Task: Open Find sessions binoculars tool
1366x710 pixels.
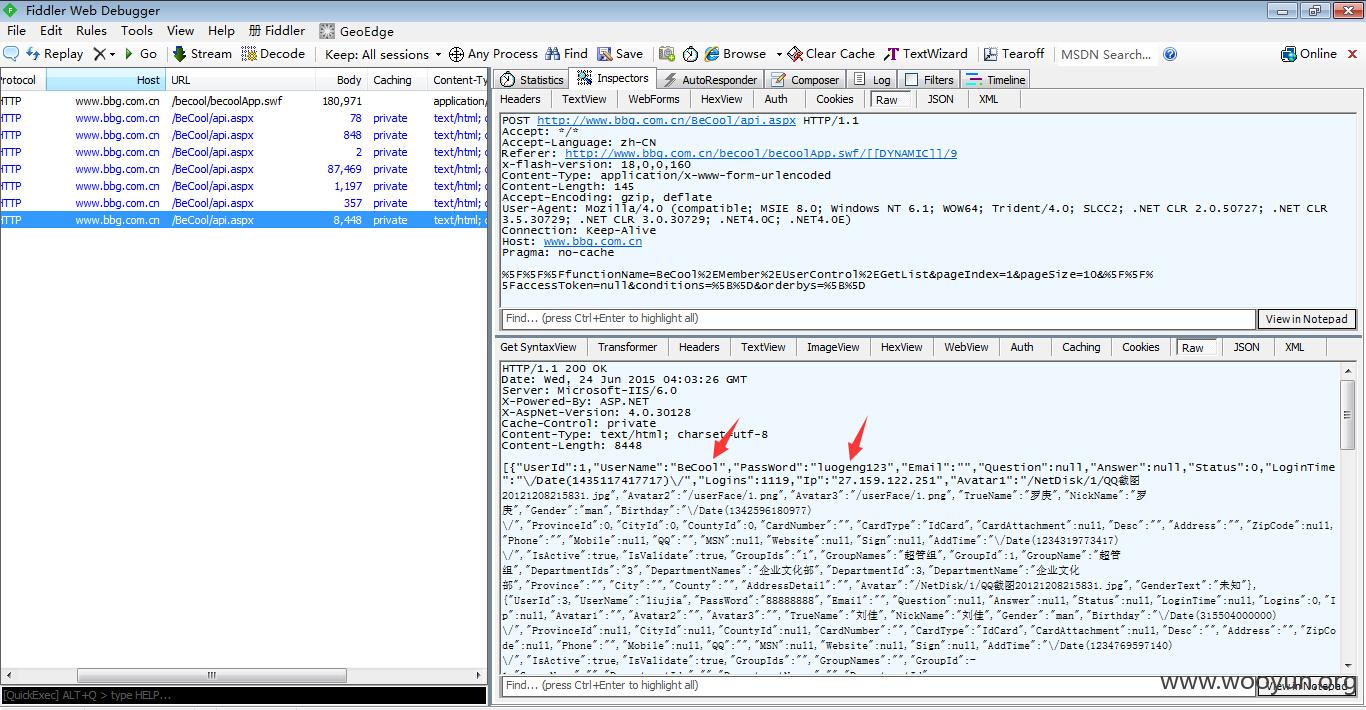Action: (566, 54)
